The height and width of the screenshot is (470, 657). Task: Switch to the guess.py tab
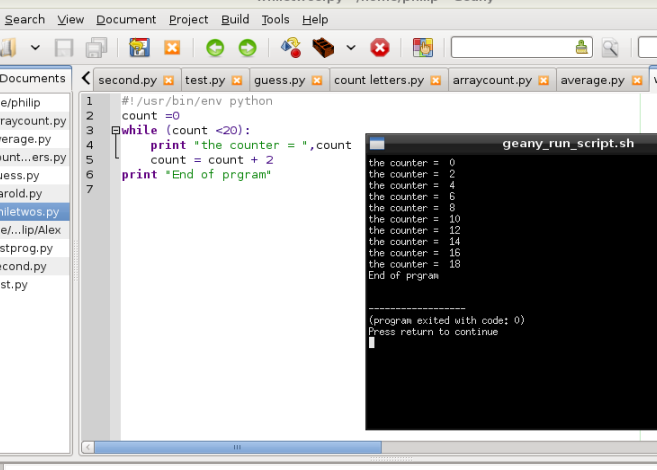278,79
